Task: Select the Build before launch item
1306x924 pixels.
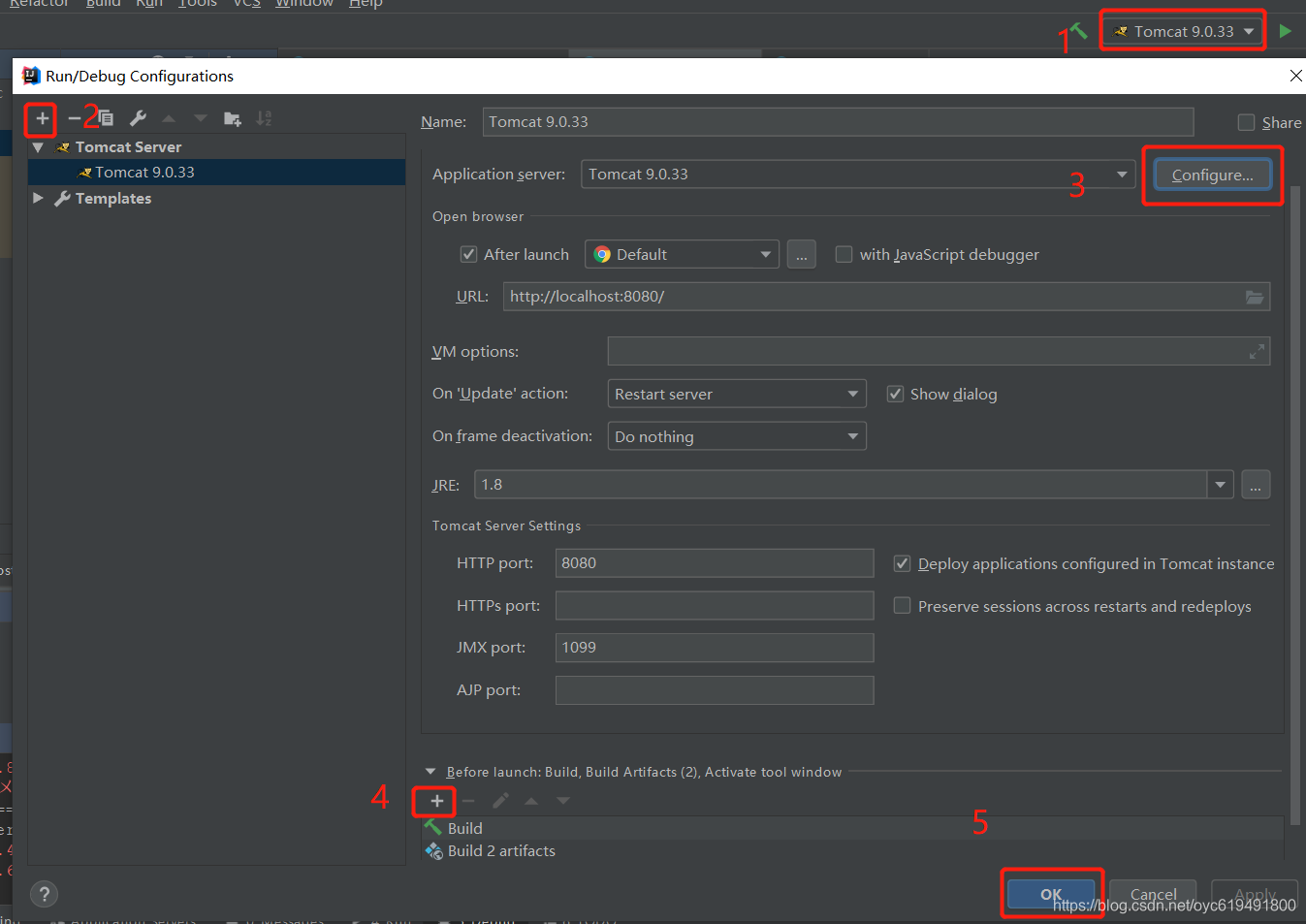Action: coord(853,828)
